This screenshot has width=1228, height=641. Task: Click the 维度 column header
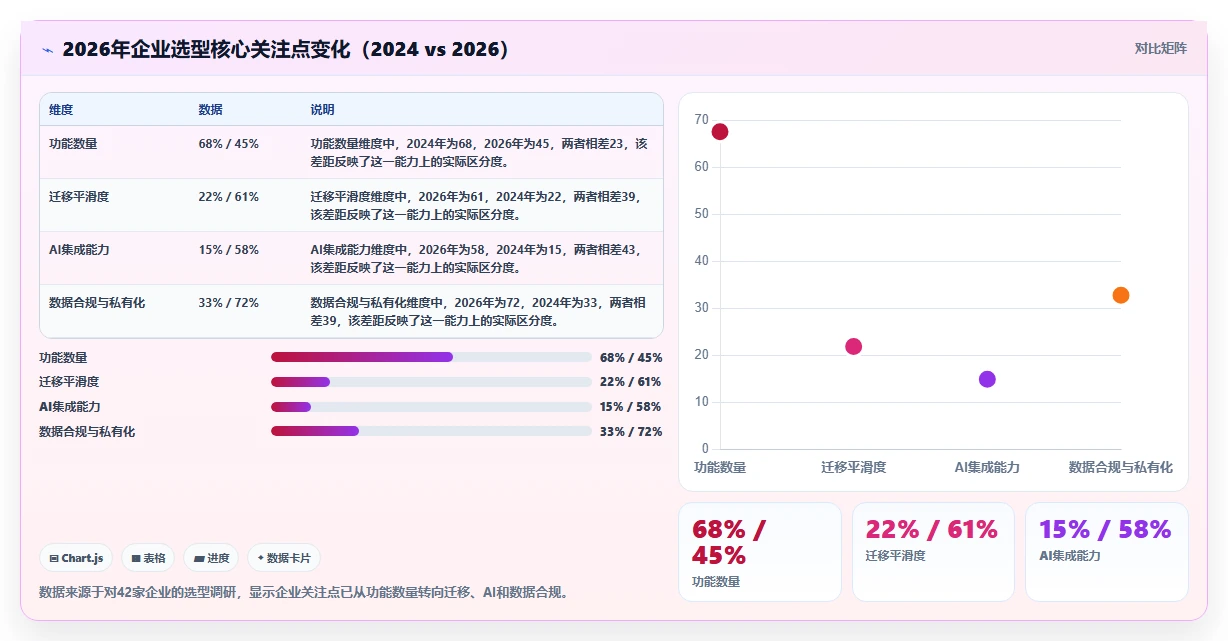(61, 109)
